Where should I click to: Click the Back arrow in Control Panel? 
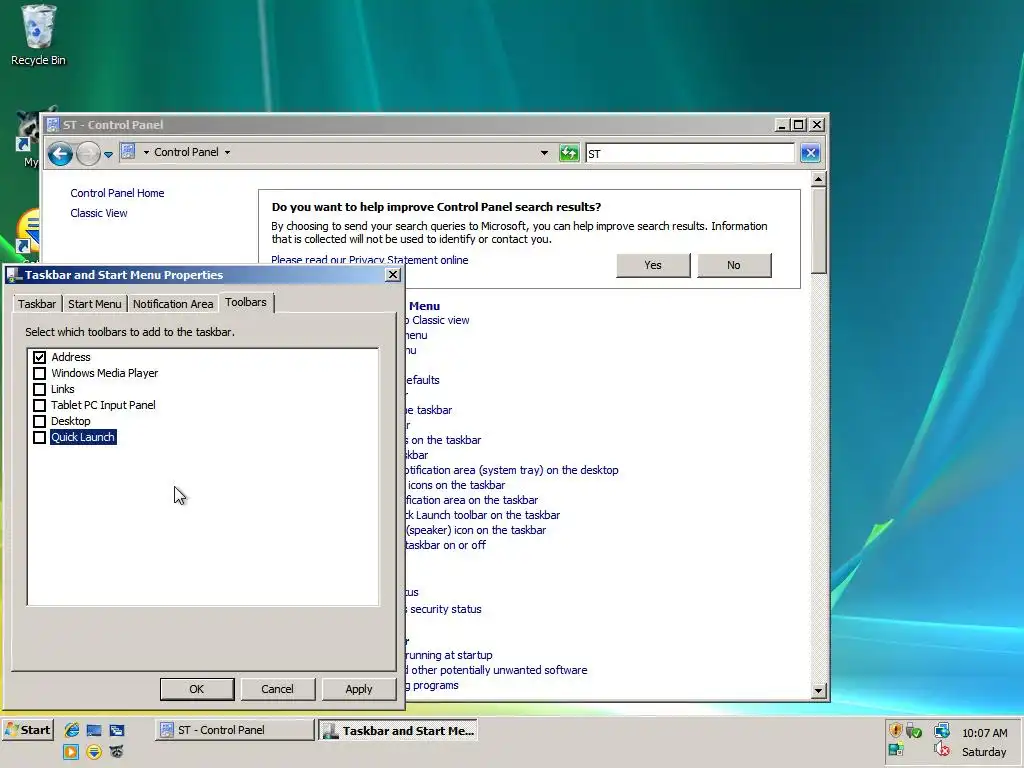coord(60,154)
